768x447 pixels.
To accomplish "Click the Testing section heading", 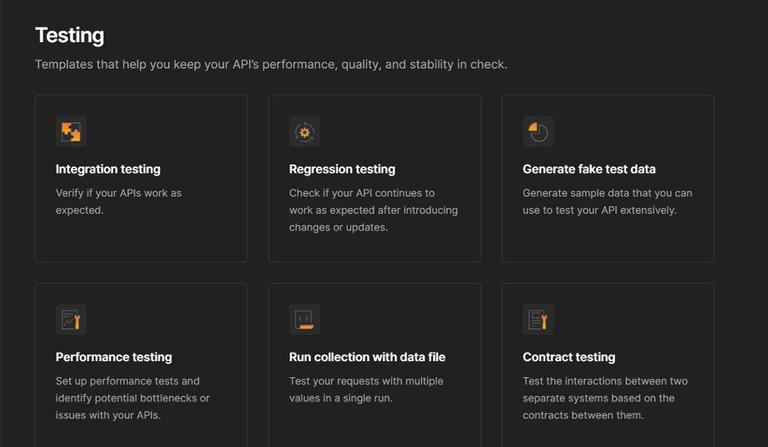I will (x=70, y=36).
